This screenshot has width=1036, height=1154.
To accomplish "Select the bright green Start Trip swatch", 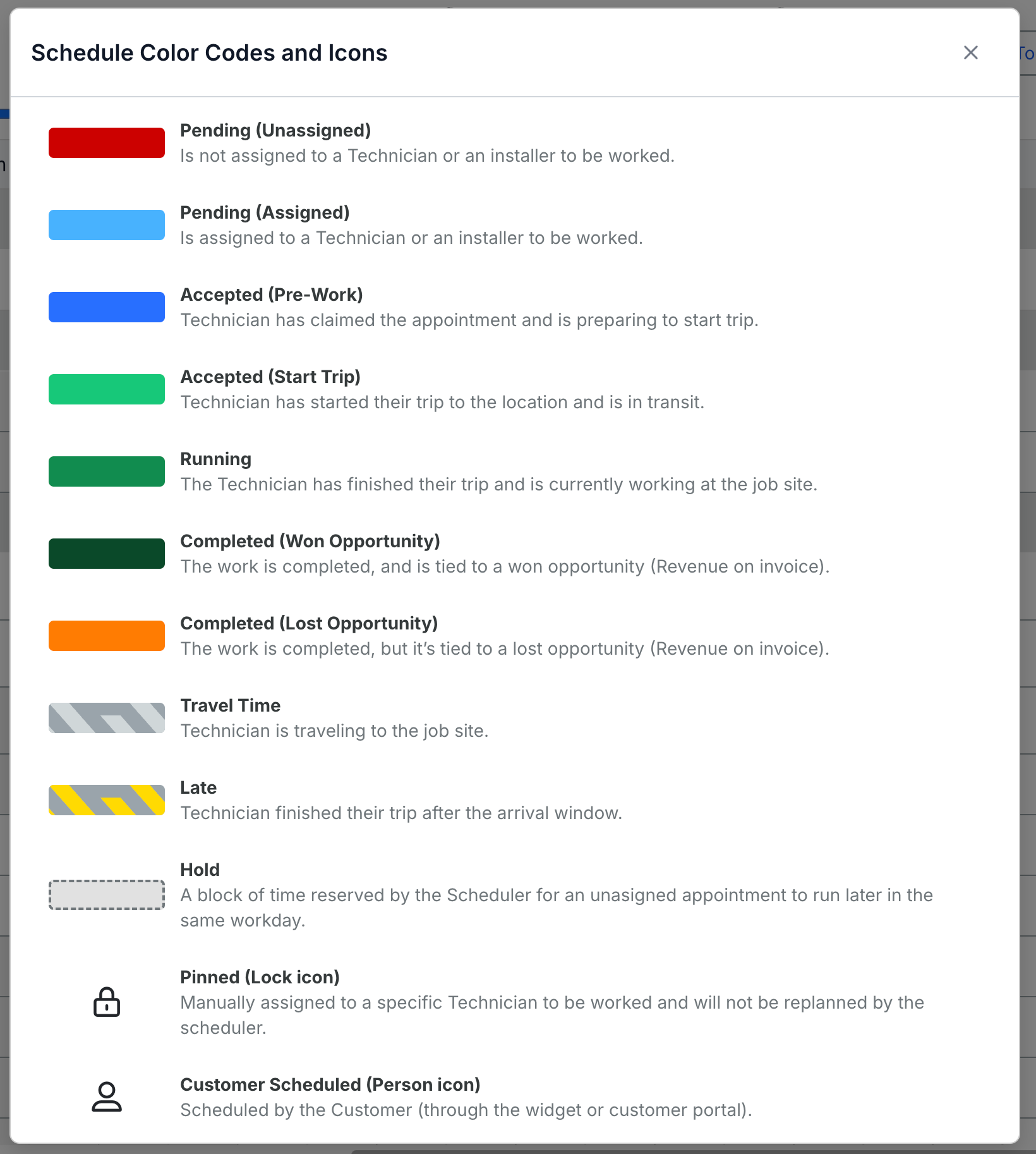I will pos(107,389).
